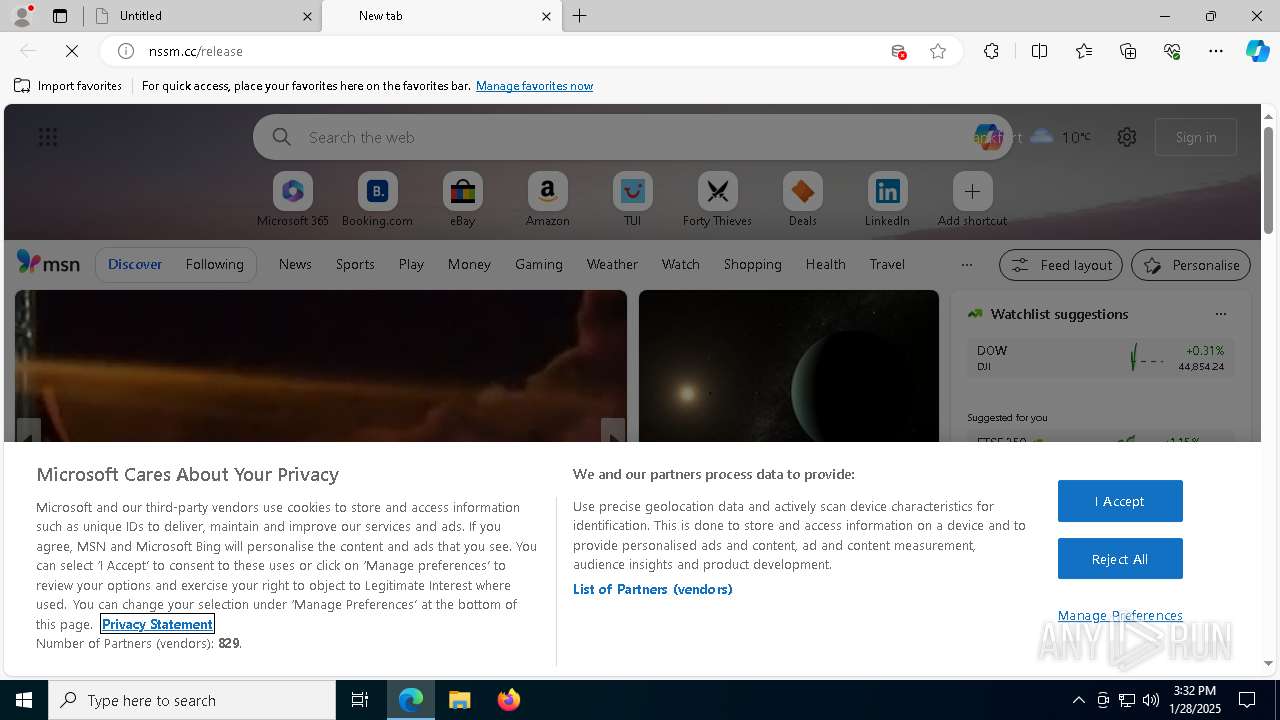Open Manage Preferences link

pyautogui.click(x=1120, y=615)
